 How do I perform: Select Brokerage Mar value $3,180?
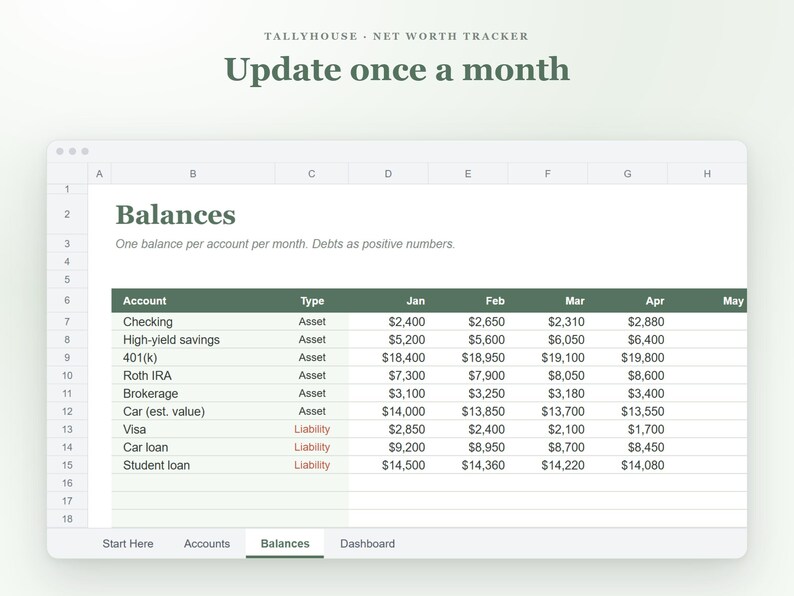point(548,393)
